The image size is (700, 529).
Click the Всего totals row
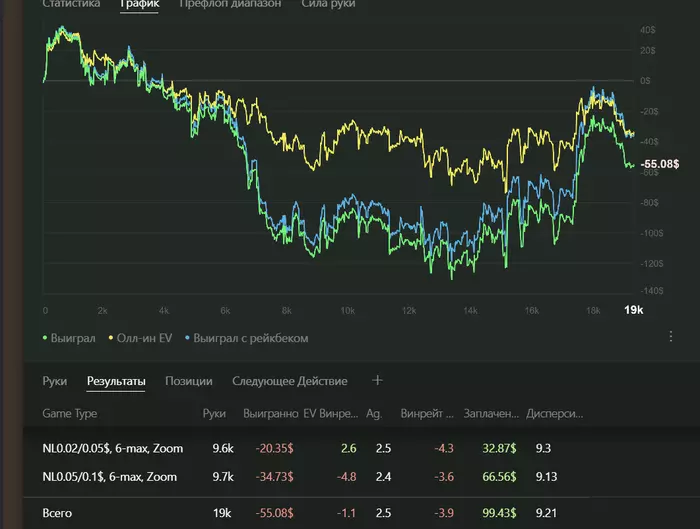[57, 512]
